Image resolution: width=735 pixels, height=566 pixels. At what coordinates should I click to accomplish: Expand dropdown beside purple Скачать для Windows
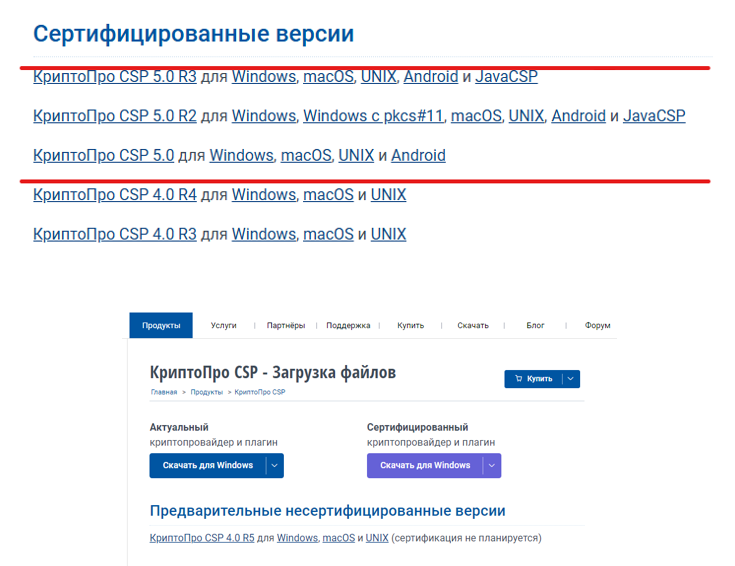coord(492,465)
